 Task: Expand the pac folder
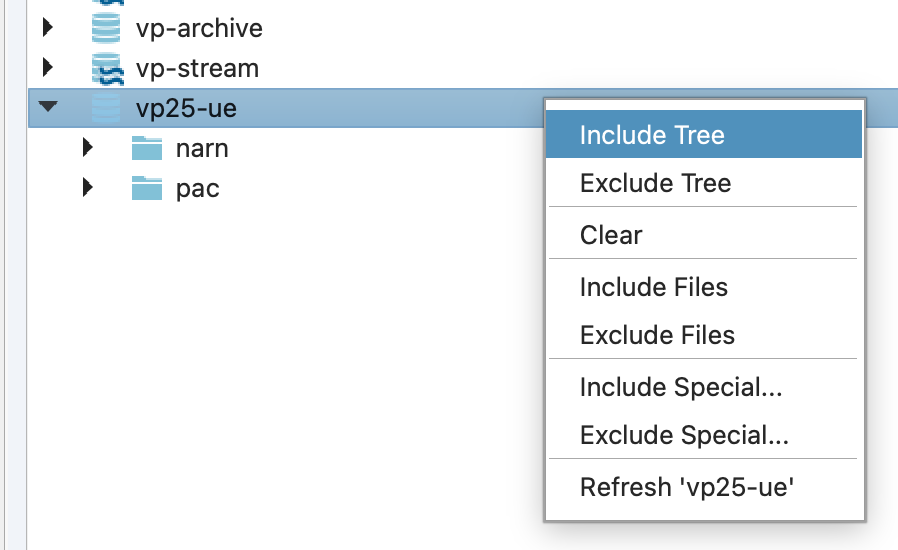[x=87, y=187]
